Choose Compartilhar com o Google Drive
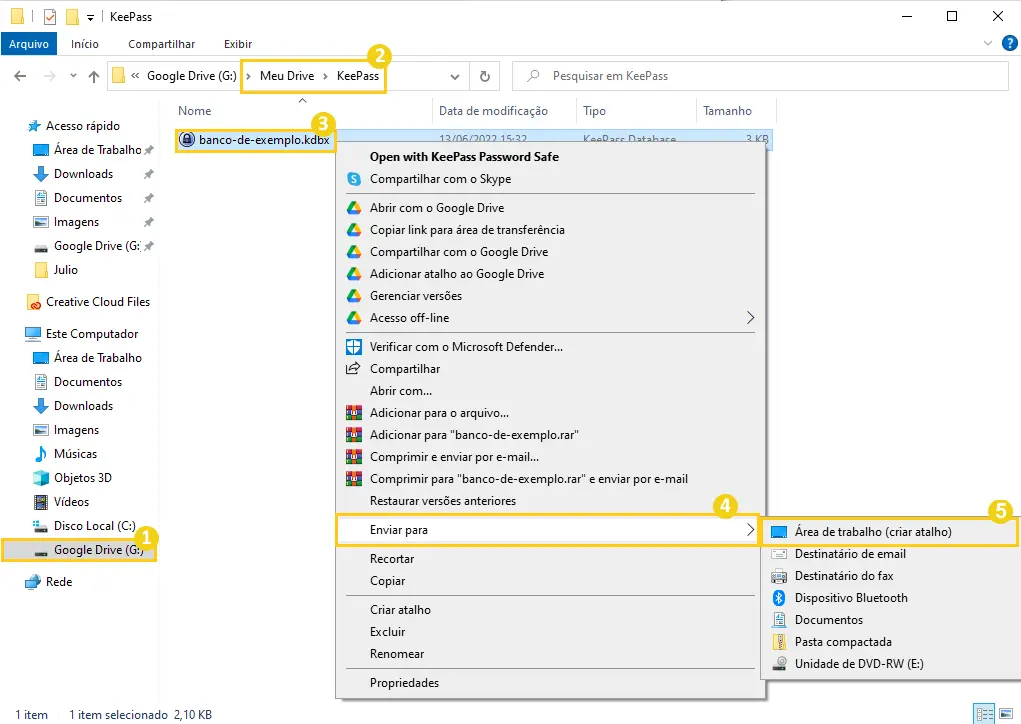The image size is (1021, 724). [459, 252]
